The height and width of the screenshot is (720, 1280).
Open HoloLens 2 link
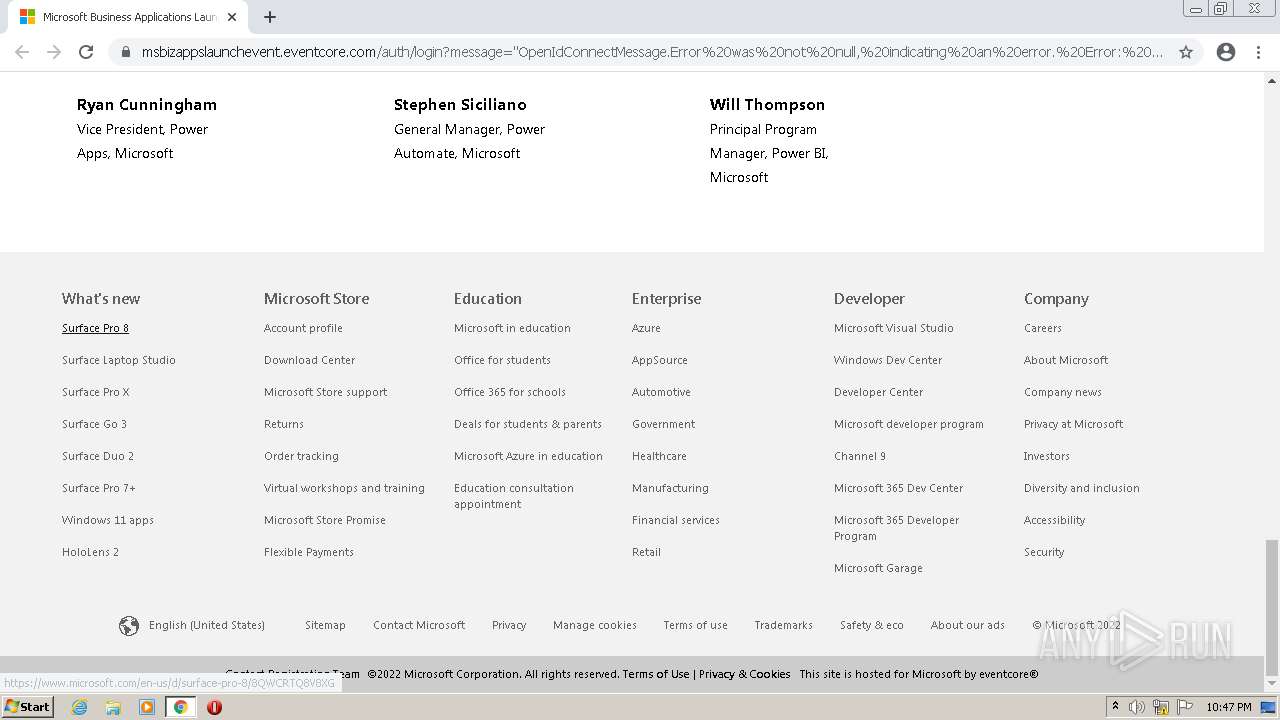point(90,552)
